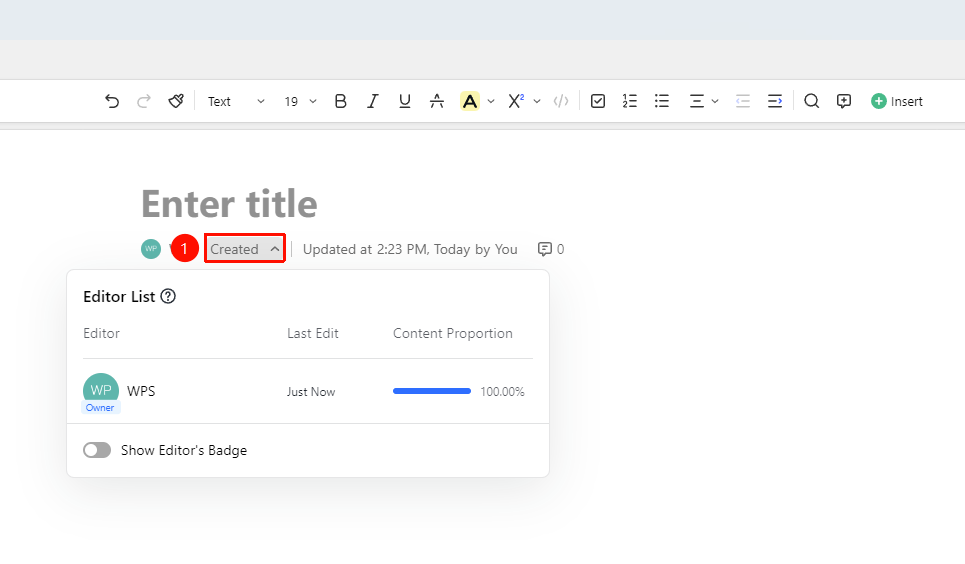
Task: Open the font size 19 dropdown
Action: 300,101
